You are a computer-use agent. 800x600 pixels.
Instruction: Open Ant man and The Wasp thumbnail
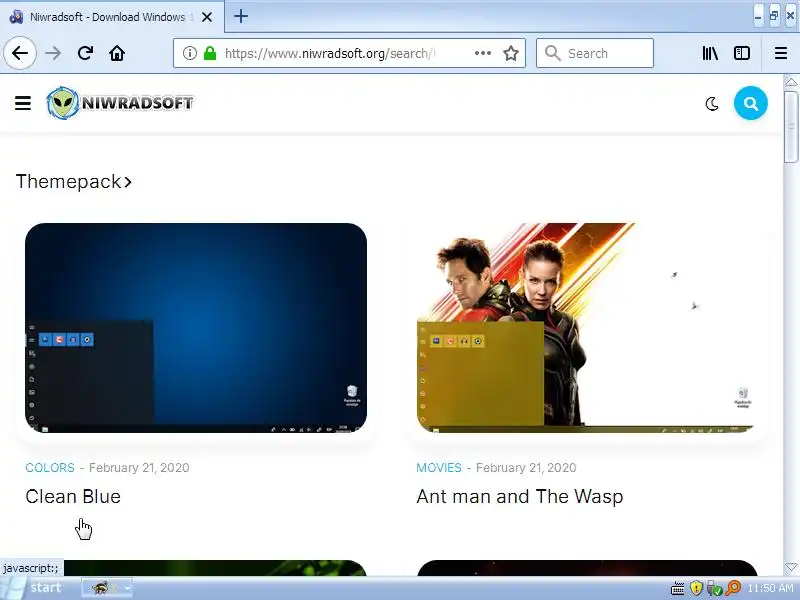click(587, 328)
